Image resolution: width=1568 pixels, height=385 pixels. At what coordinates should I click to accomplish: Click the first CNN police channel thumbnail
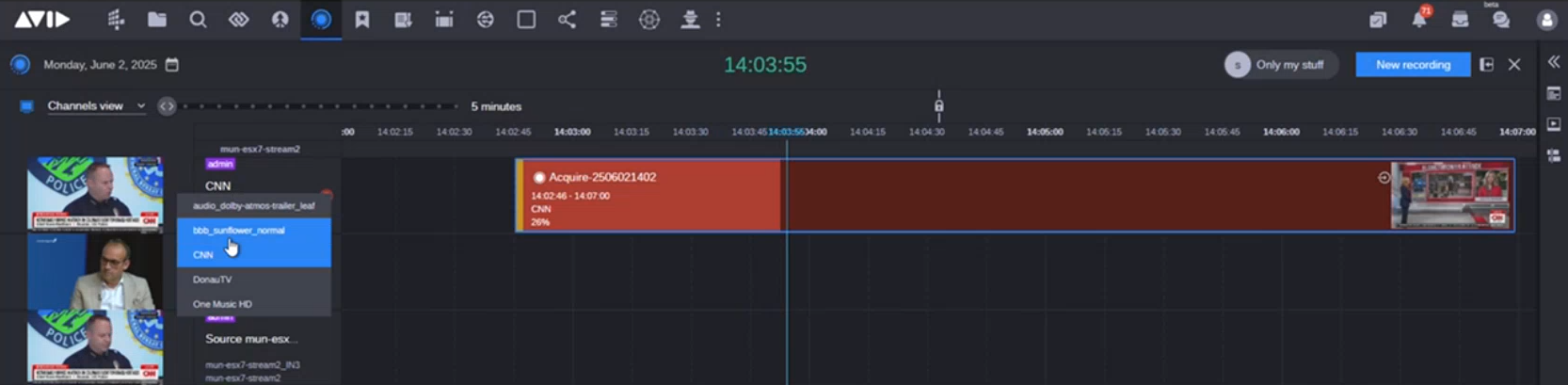94,194
